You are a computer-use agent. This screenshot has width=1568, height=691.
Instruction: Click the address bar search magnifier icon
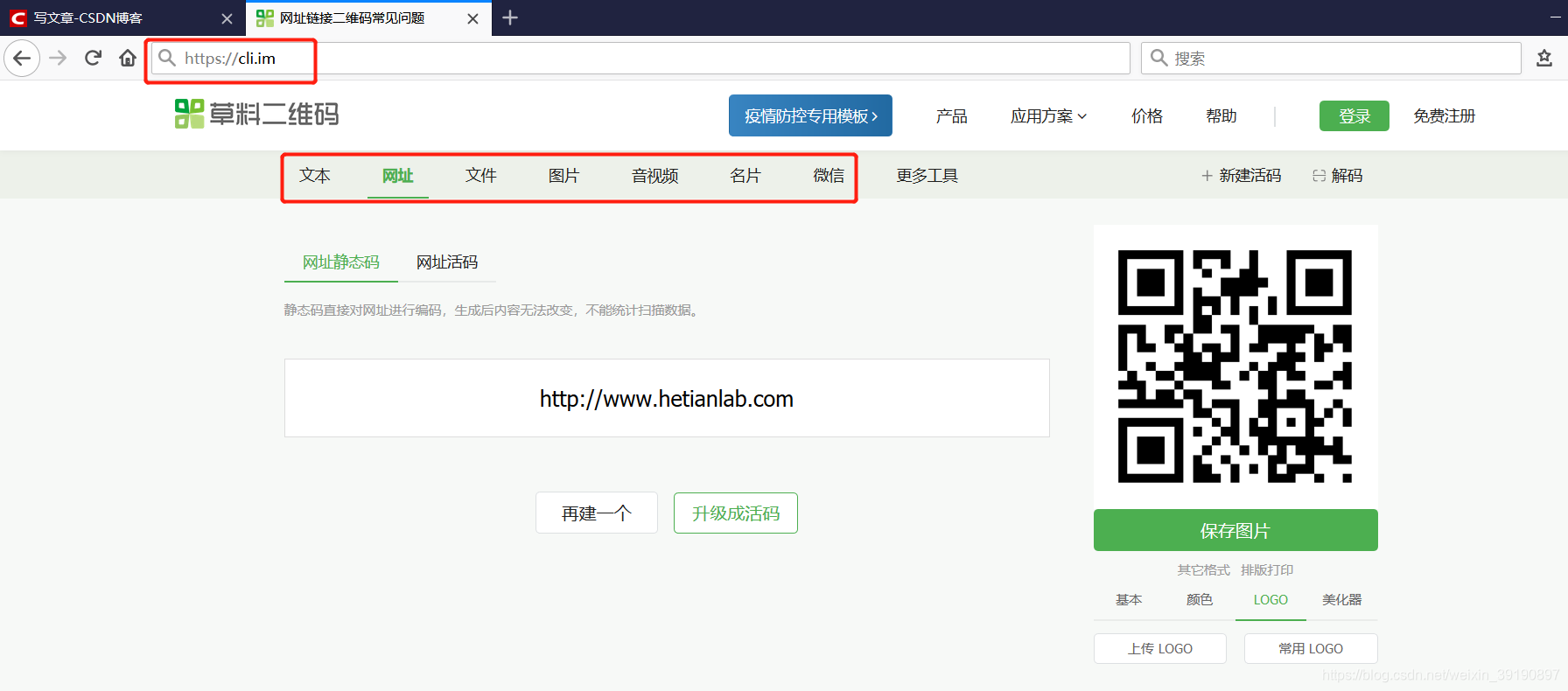point(167,59)
